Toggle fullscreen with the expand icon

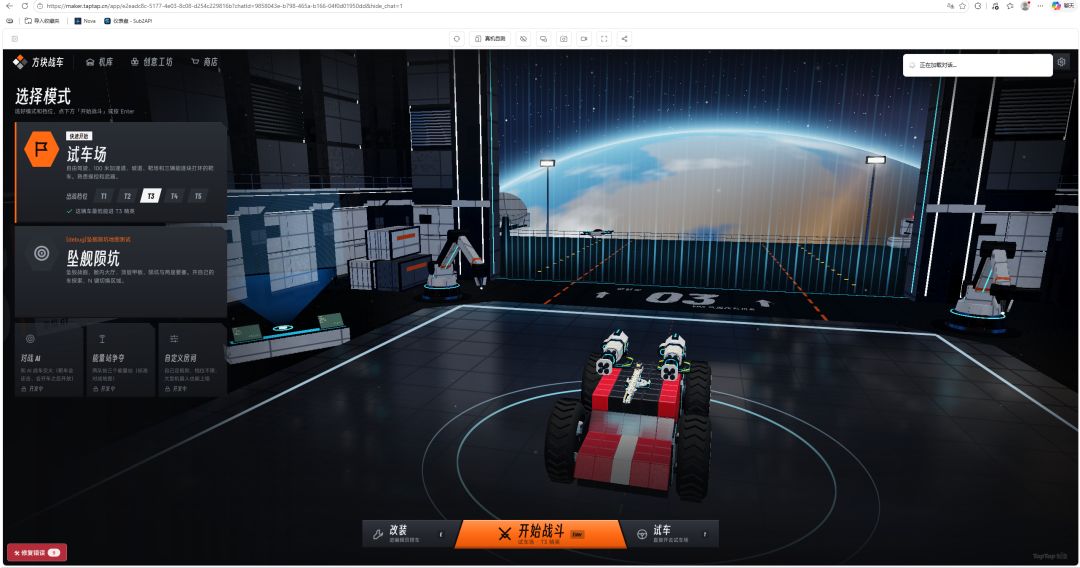(x=604, y=39)
